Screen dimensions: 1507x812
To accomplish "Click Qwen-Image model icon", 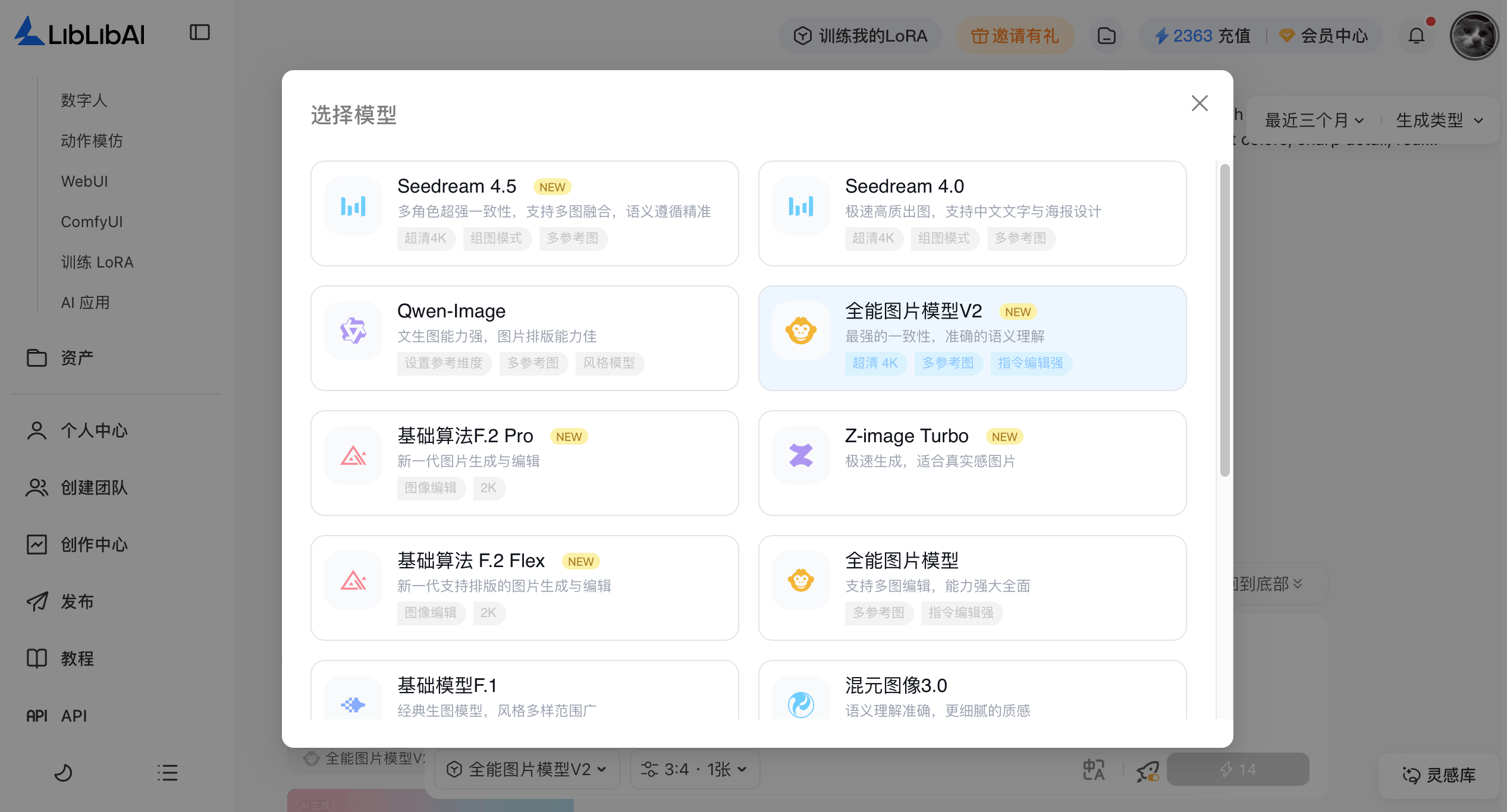I will (x=353, y=331).
